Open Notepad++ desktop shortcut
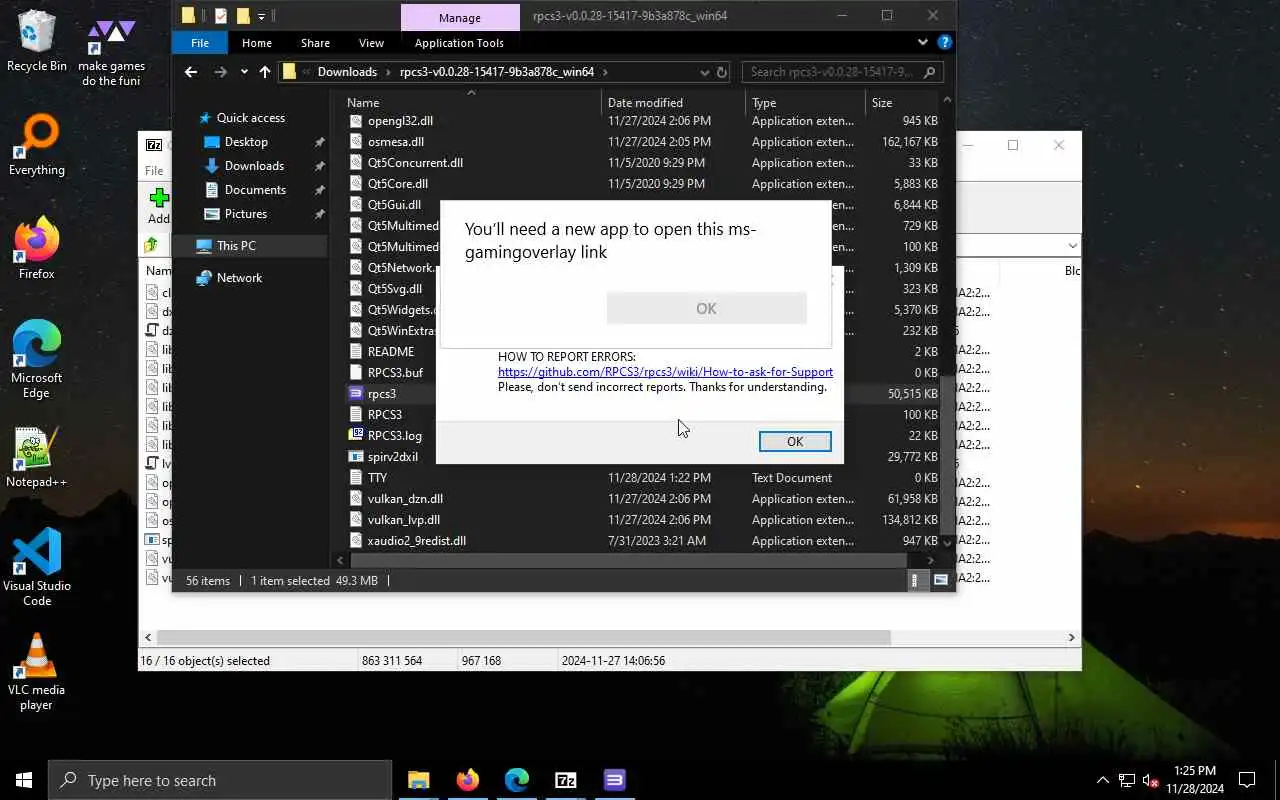1280x800 pixels. coord(37,457)
